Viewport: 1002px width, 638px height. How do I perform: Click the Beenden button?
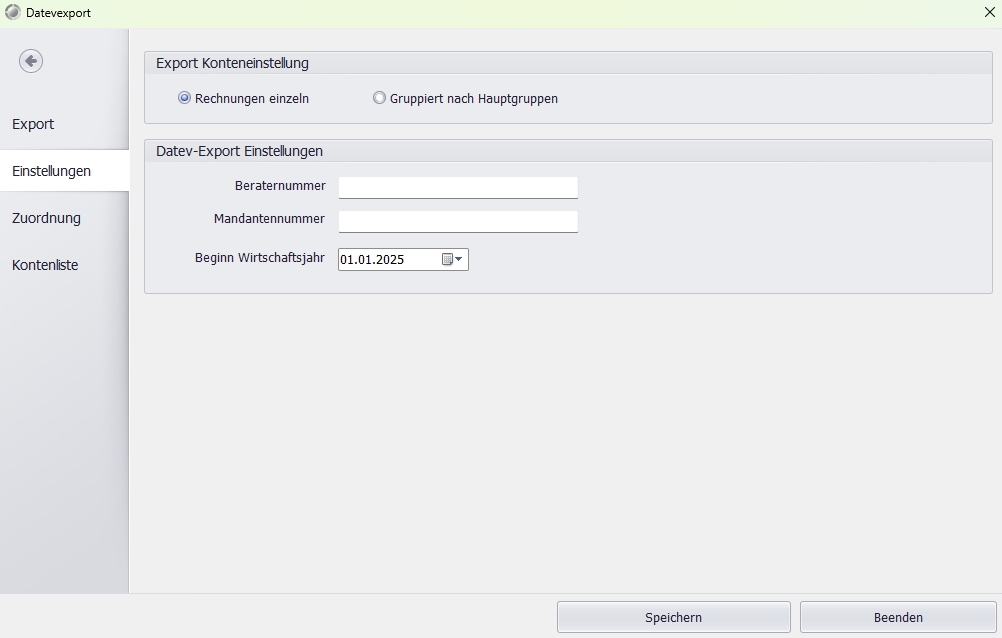[897, 617]
